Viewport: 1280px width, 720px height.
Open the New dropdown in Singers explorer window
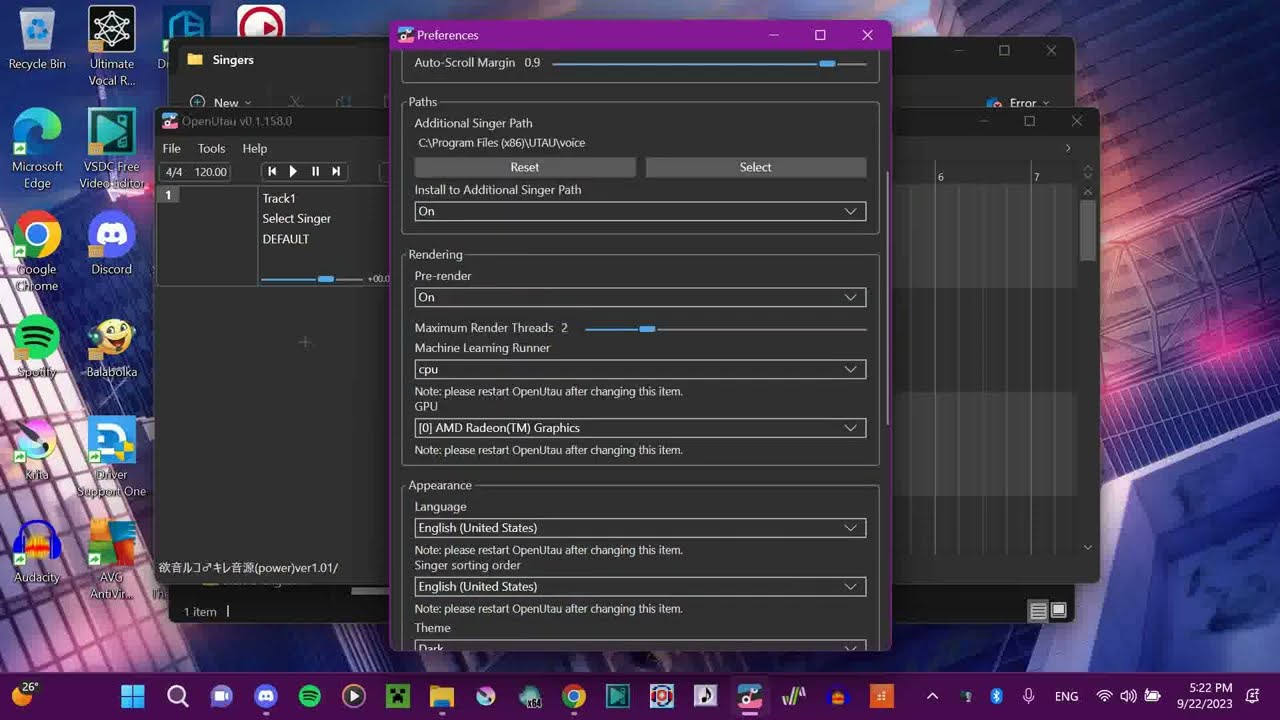coord(221,102)
